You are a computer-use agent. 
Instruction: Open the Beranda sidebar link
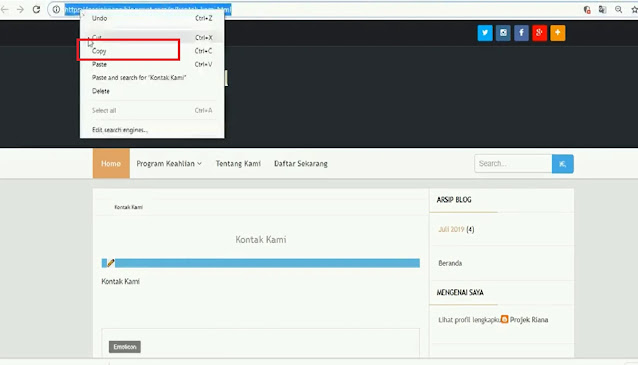(x=450, y=263)
